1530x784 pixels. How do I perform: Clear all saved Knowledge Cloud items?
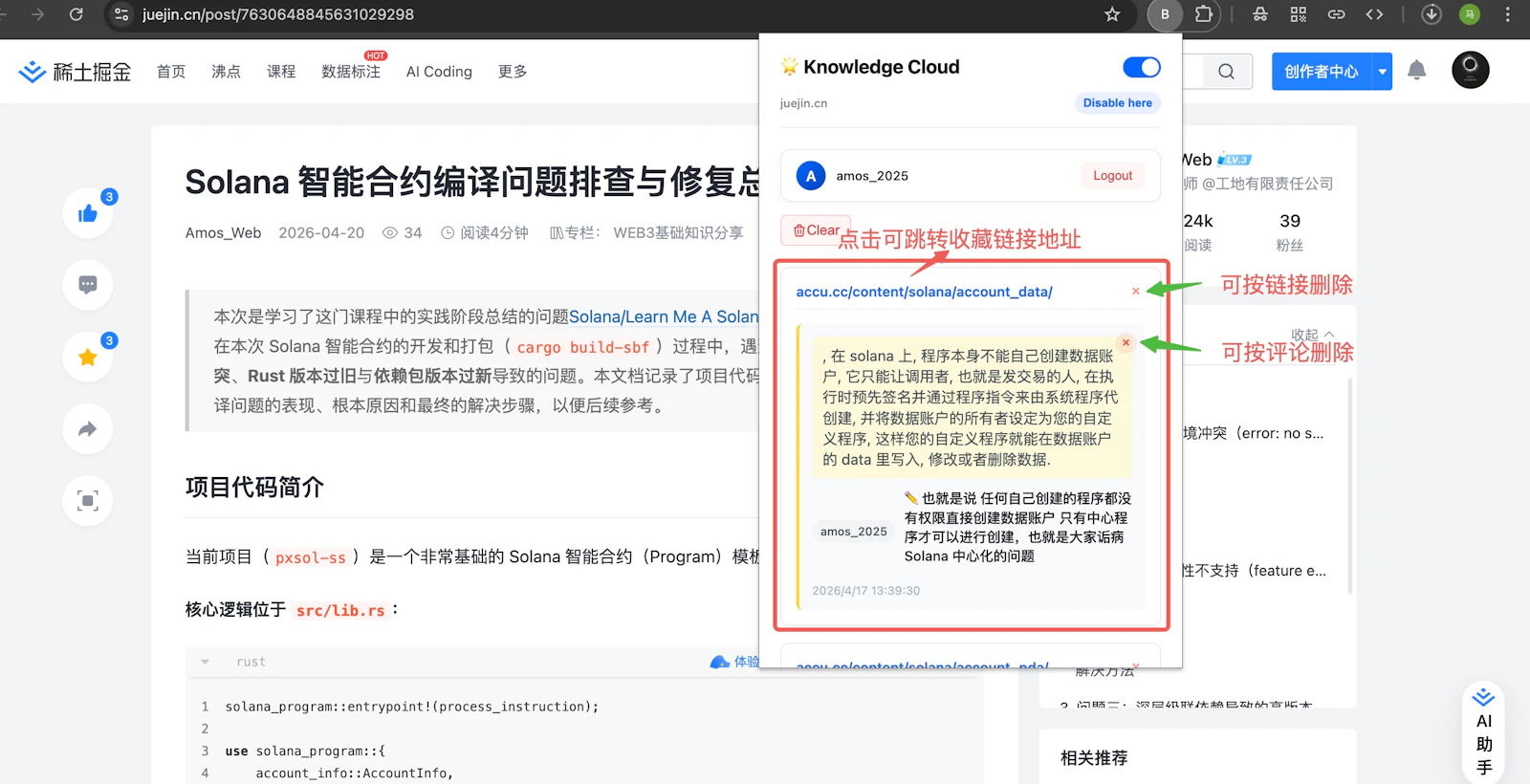tap(816, 230)
